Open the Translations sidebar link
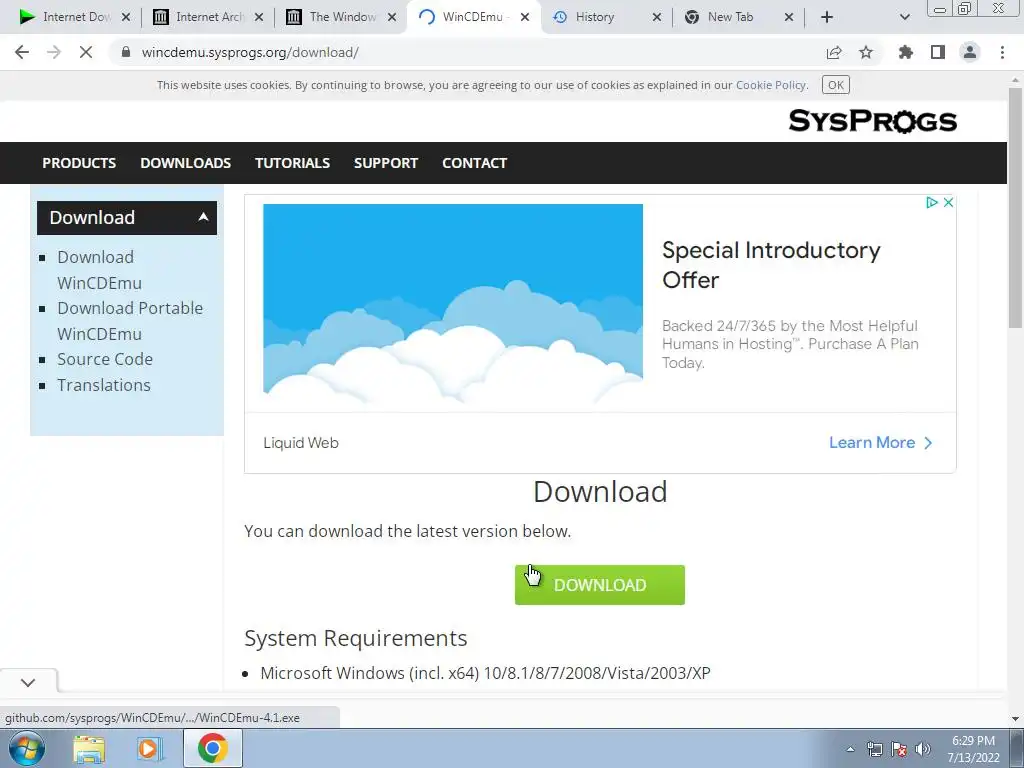1024x768 pixels. click(x=104, y=385)
